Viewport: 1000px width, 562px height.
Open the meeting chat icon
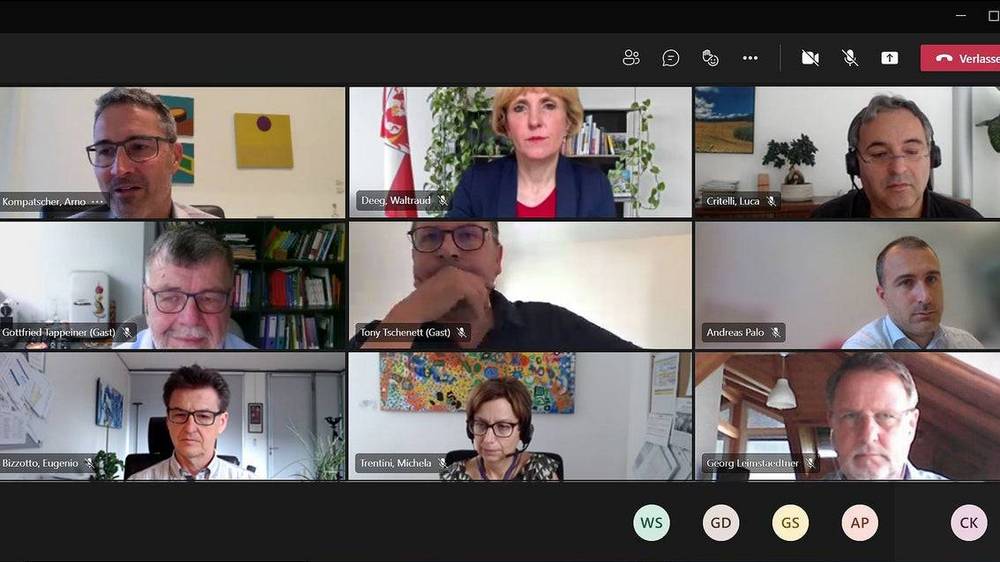coord(670,58)
